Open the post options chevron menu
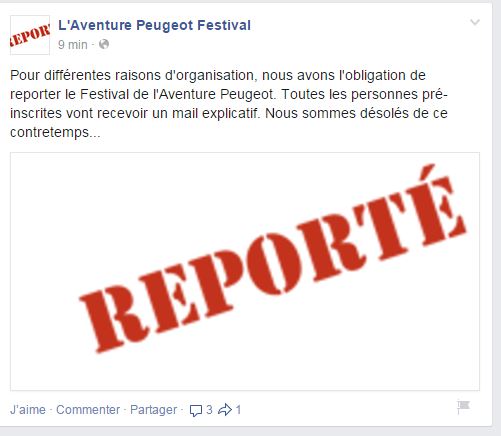This screenshot has height=436, width=501. click(475, 22)
